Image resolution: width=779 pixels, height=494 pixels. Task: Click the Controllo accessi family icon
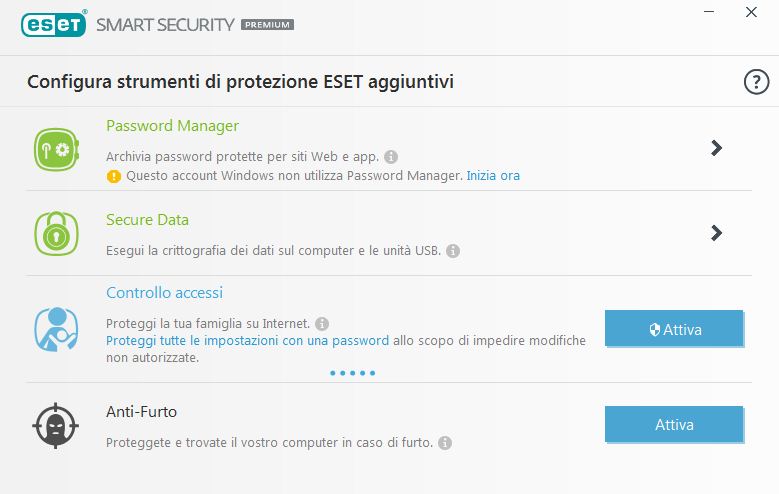56,325
